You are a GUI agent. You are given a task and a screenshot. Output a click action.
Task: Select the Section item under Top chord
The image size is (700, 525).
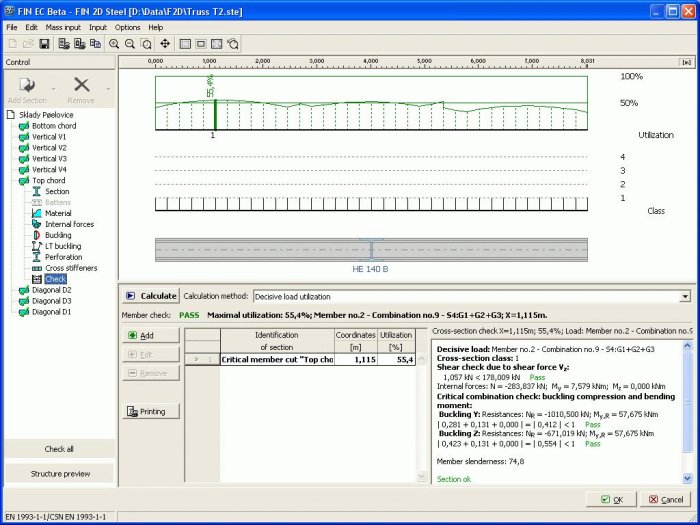click(56, 191)
